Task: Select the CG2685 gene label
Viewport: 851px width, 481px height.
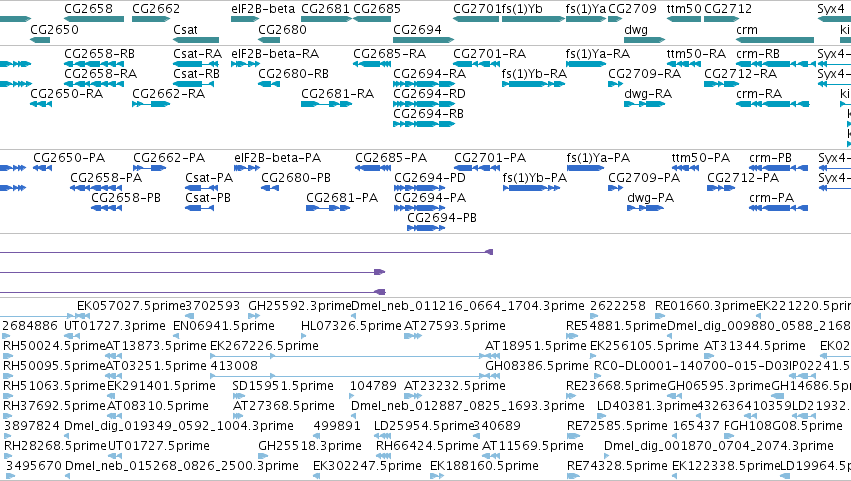Action: (x=377, y=9)
